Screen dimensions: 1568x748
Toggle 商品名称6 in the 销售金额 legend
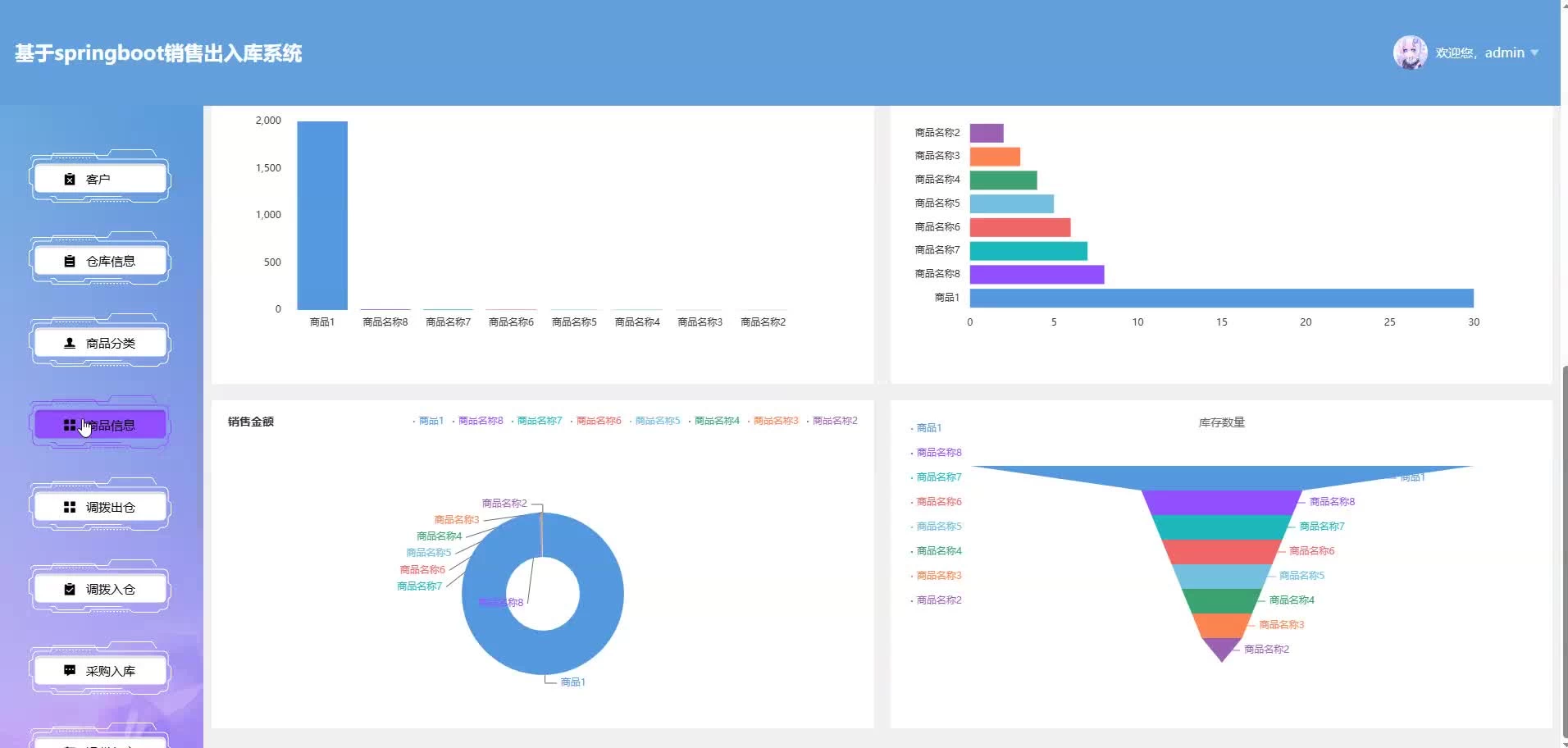click(596, 421)
